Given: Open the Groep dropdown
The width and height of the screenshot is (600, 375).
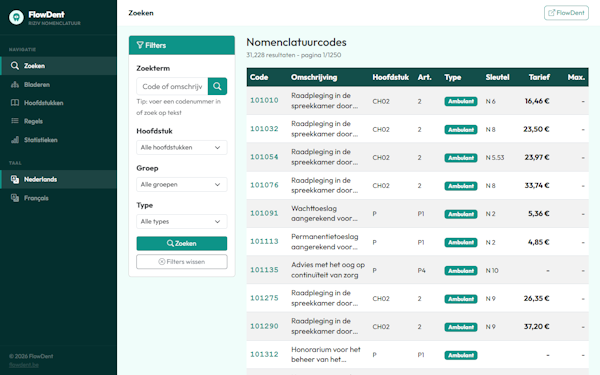Looking at the screenshot, I should click(x=182, y=184).
